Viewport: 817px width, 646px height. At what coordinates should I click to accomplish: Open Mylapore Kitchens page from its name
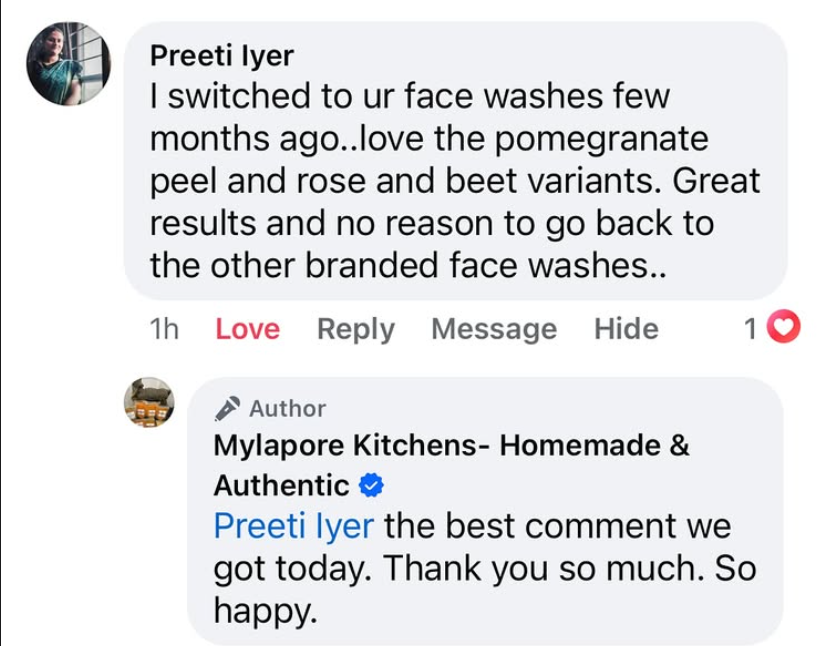point(451,445)
